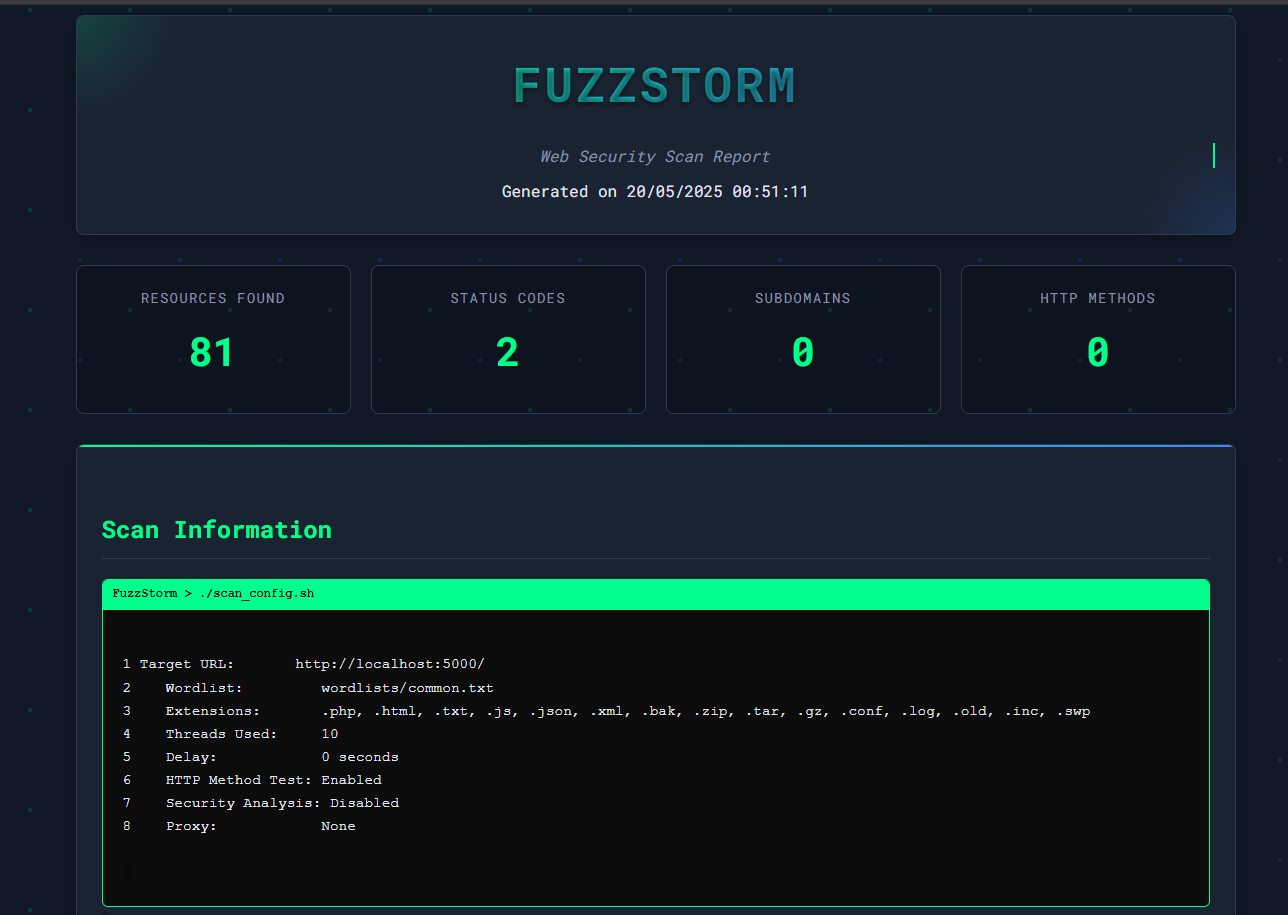Click the 81 resources count
This screenshot has width=1288, height=915.
coord(212,352)
